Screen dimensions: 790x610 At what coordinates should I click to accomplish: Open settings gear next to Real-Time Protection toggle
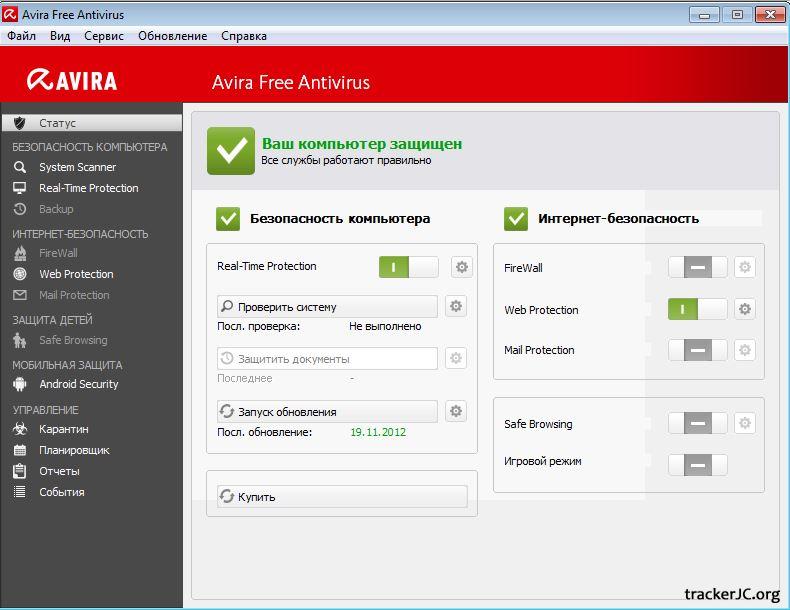pos(461,267)
